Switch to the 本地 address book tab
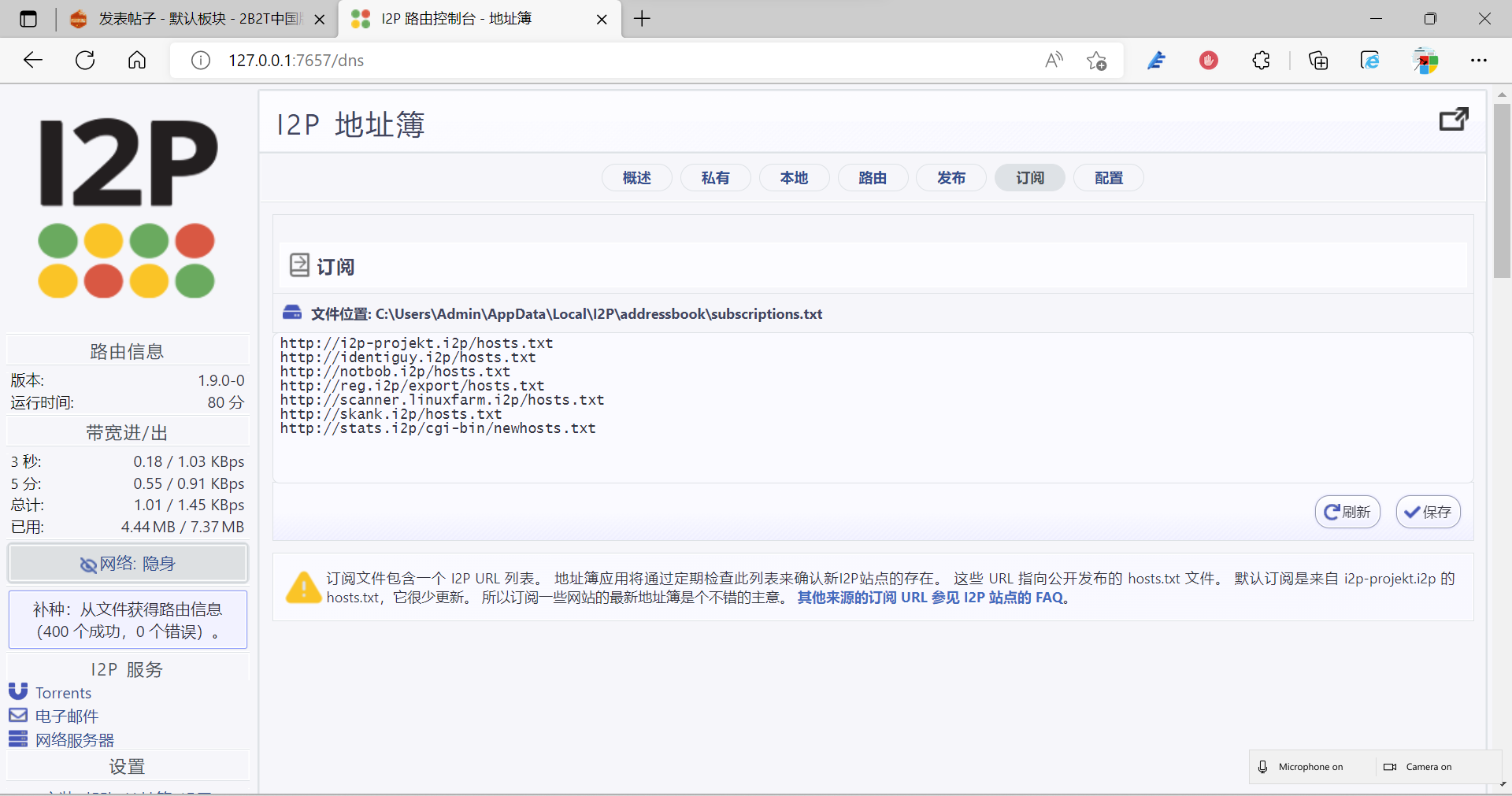The image size is (1512, 796). pos(794,178)
